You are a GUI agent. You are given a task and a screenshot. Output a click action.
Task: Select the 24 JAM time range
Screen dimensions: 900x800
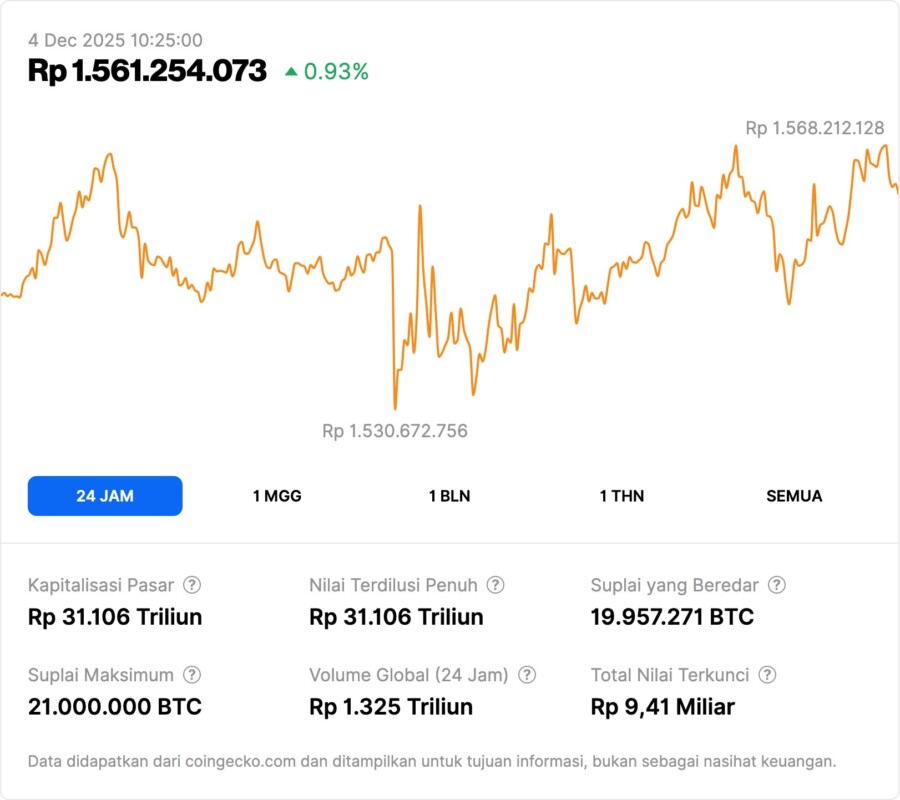105,496
